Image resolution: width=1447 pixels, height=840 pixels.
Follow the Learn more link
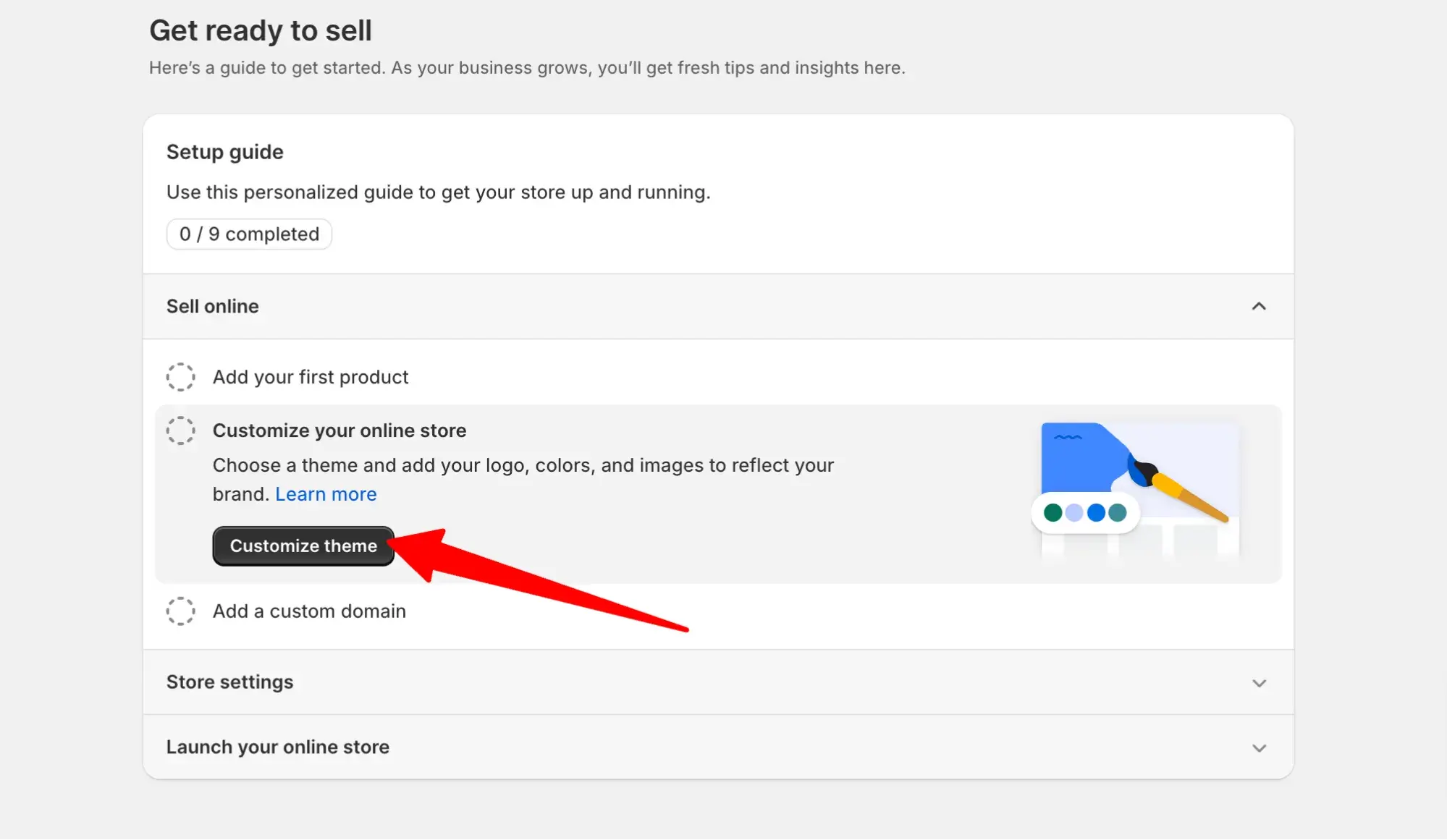(x=326, y=494)
